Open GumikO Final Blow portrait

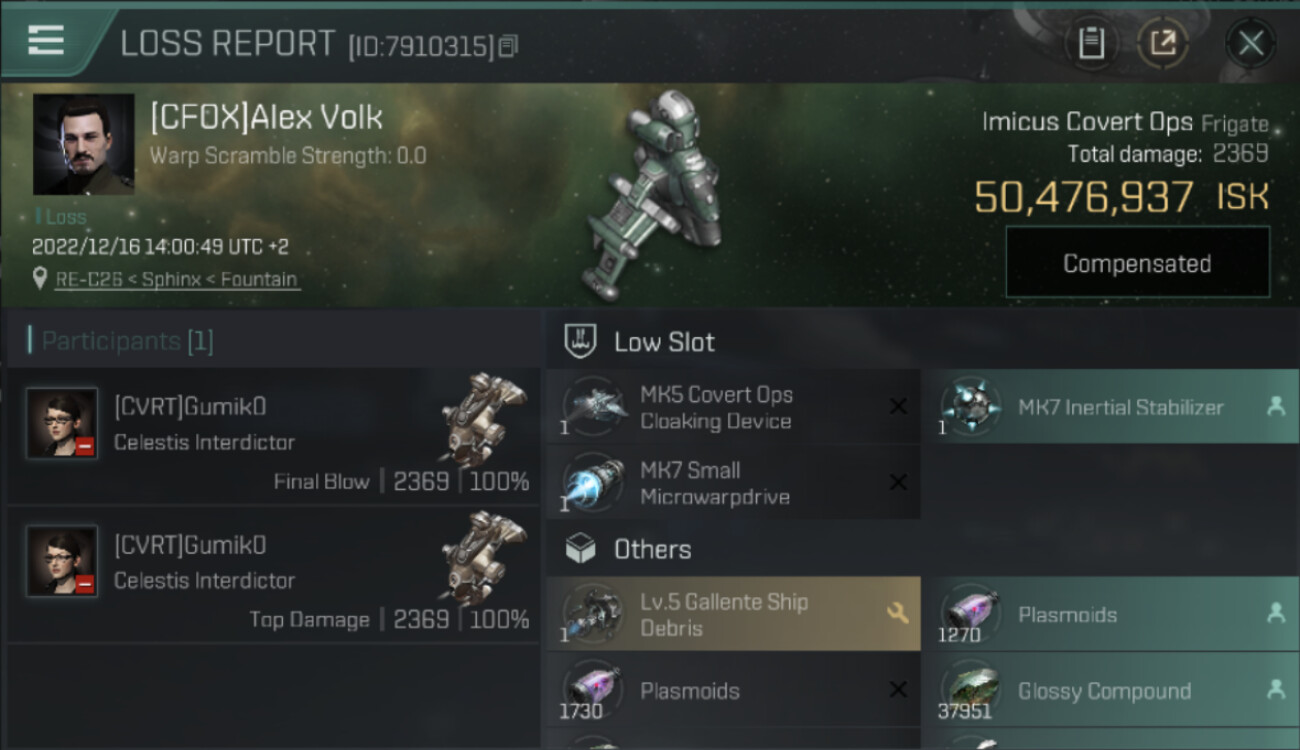coord(62,423)
